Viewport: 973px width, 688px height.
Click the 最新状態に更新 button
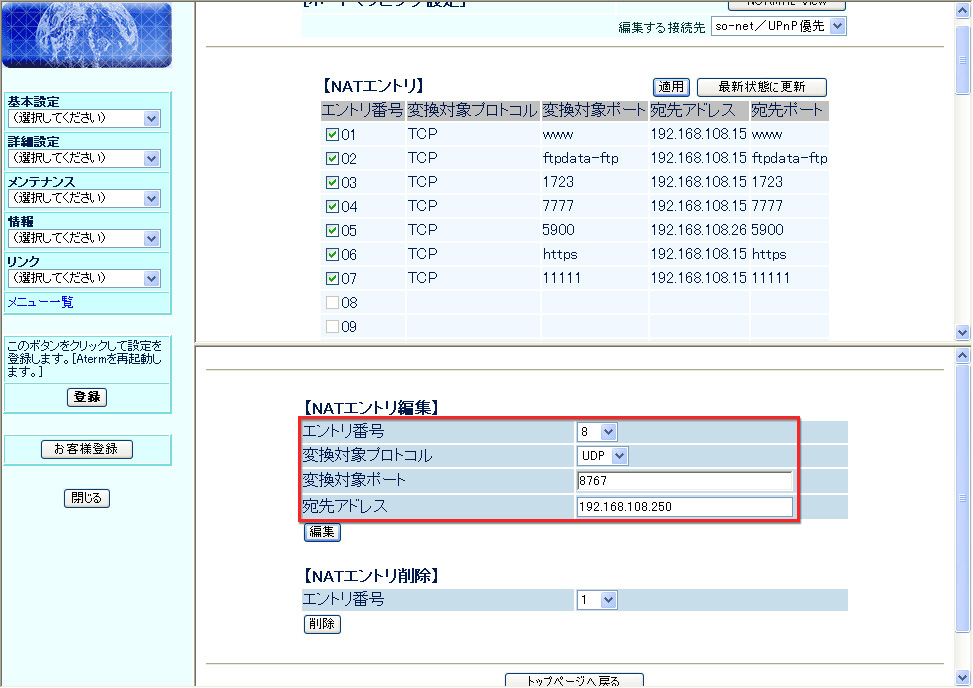click(761, 87)
